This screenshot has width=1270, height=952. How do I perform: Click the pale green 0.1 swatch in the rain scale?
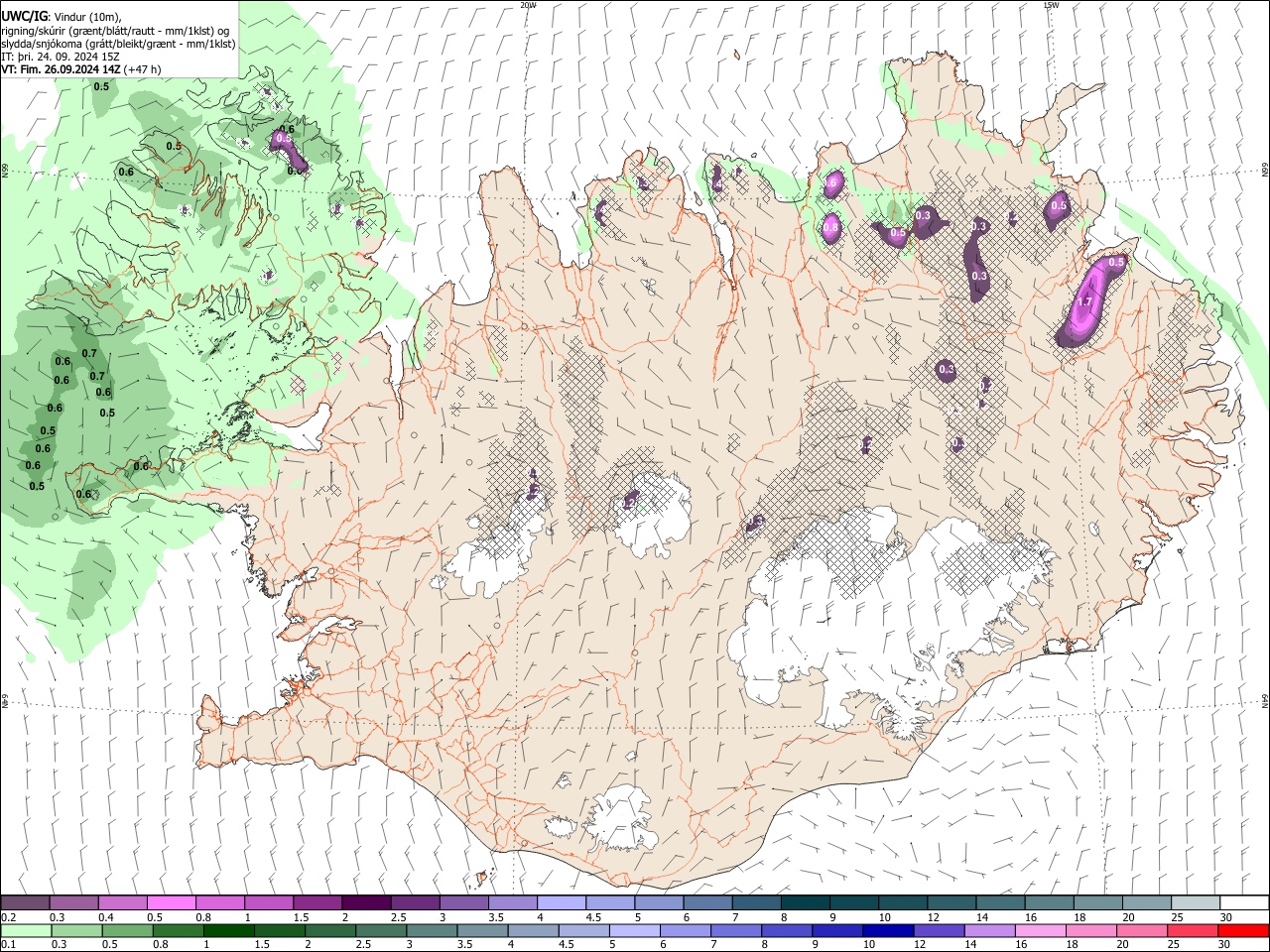(x=26, y=931)
